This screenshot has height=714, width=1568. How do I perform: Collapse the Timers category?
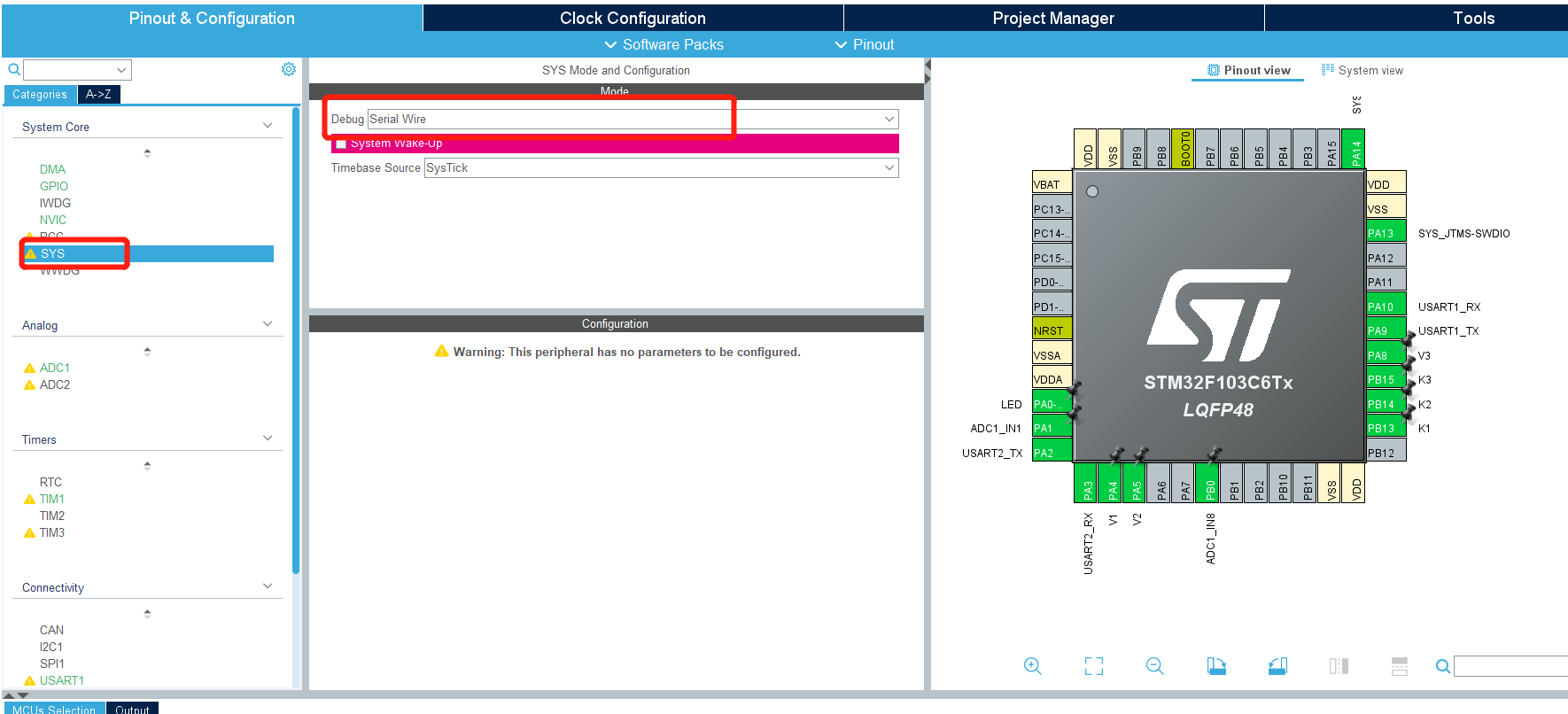(x=268, y=438)
